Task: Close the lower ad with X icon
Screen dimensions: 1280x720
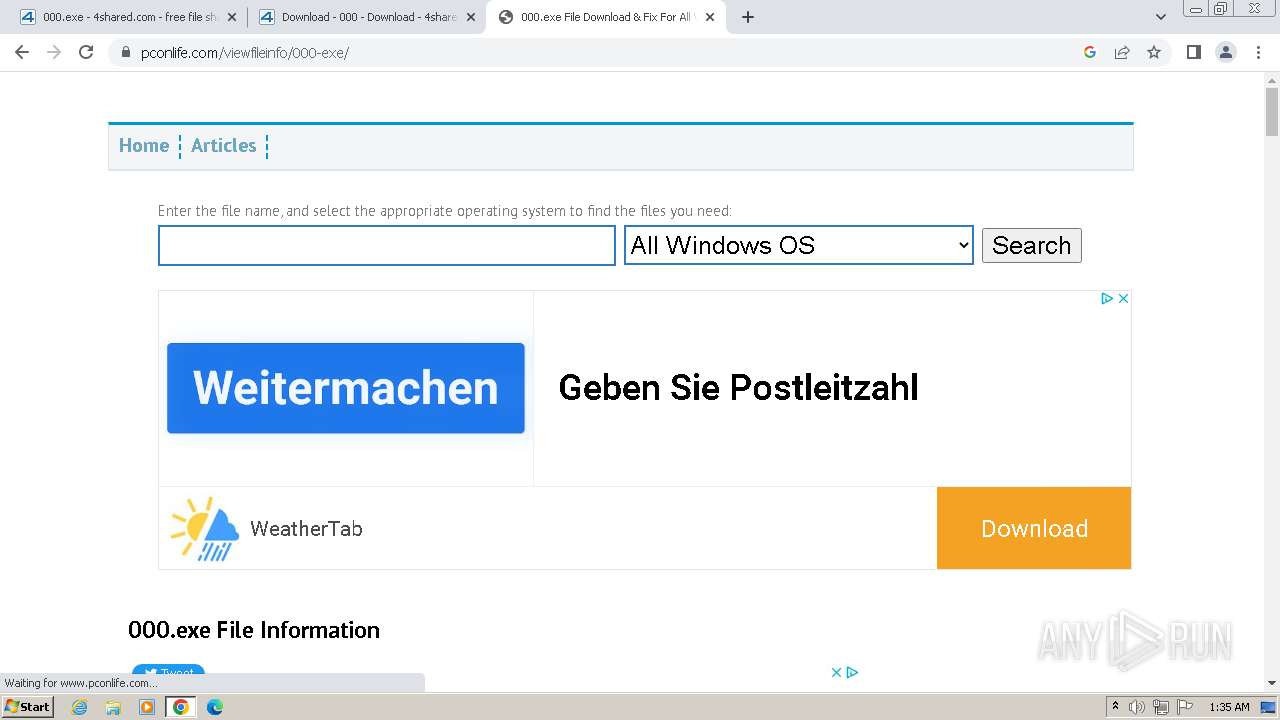Action: click(837, 672)
